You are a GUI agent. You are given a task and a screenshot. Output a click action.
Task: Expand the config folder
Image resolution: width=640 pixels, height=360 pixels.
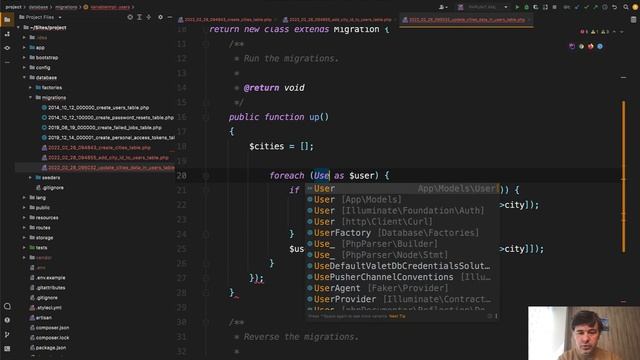[x=24, y=68]
